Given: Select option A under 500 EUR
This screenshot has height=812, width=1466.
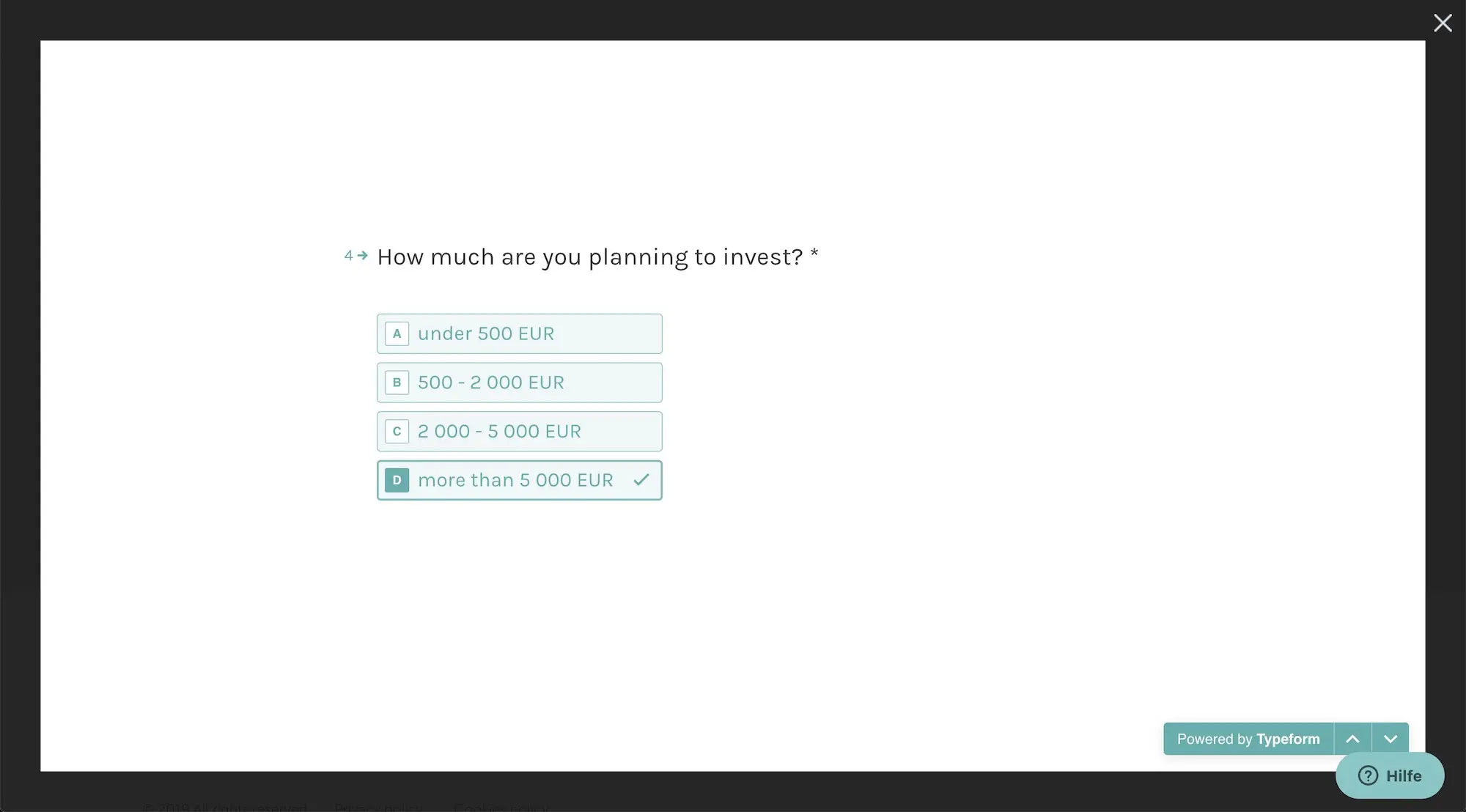Looking at the screenshot, I should click(519, 333).
